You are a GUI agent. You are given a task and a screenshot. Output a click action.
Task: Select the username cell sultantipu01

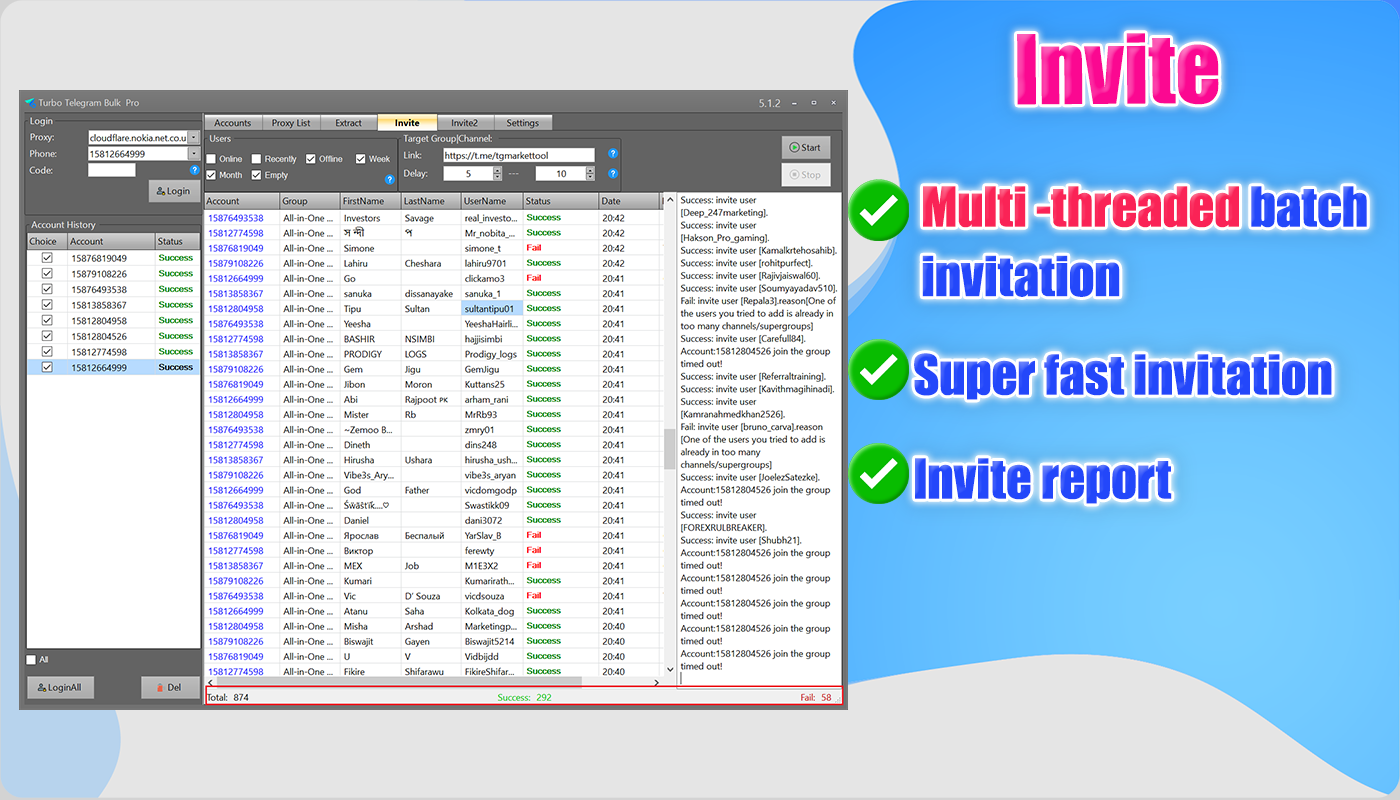coord(492,309)
